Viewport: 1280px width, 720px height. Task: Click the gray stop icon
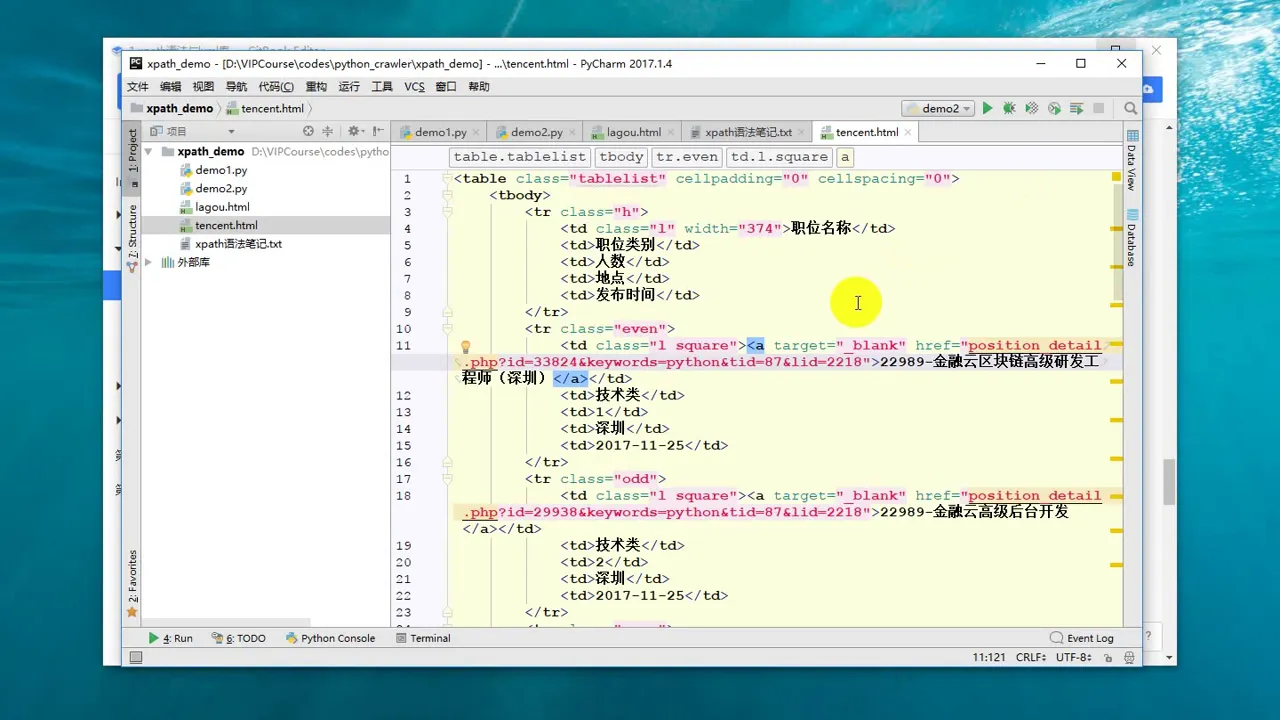(1099, 108)
